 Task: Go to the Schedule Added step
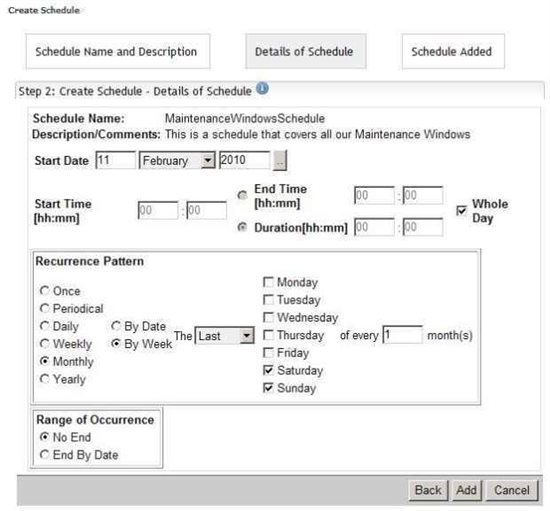(453, 52)
